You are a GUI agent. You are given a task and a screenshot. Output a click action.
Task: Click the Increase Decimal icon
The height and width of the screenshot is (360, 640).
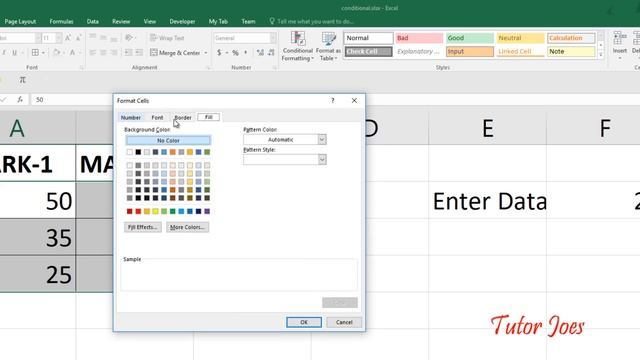click(260, 53)
